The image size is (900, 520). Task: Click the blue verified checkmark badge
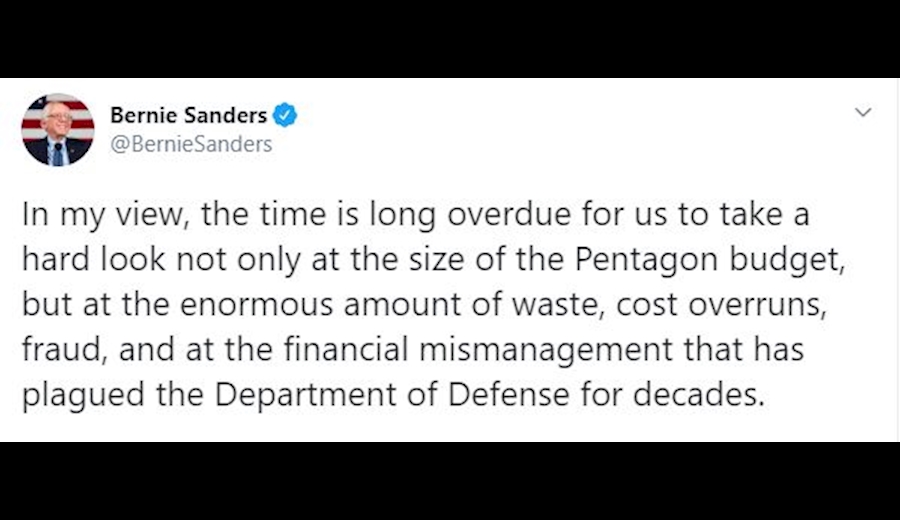285,115
